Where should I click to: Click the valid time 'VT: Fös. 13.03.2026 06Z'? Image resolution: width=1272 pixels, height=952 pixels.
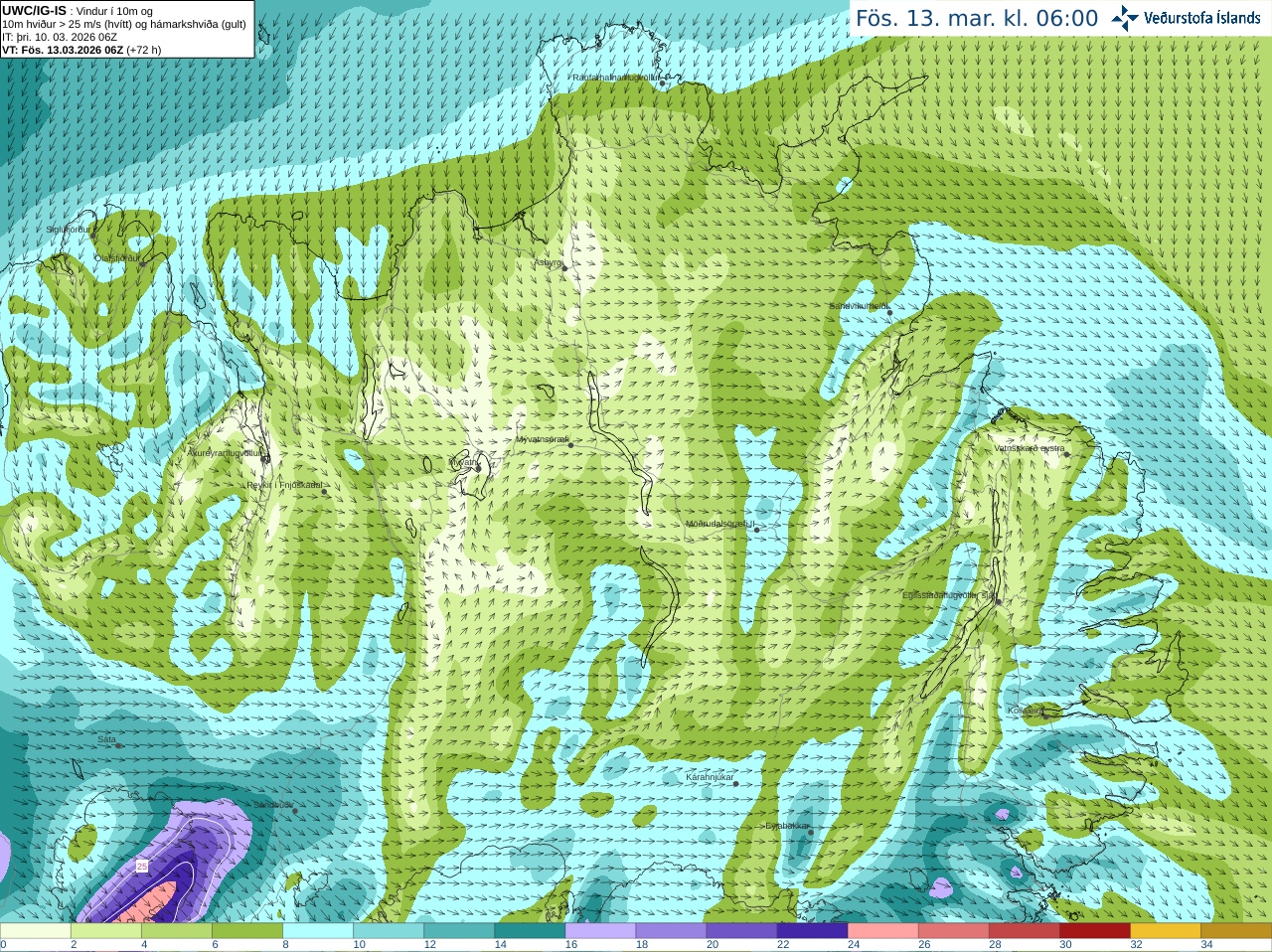click(x=62, y=50)
